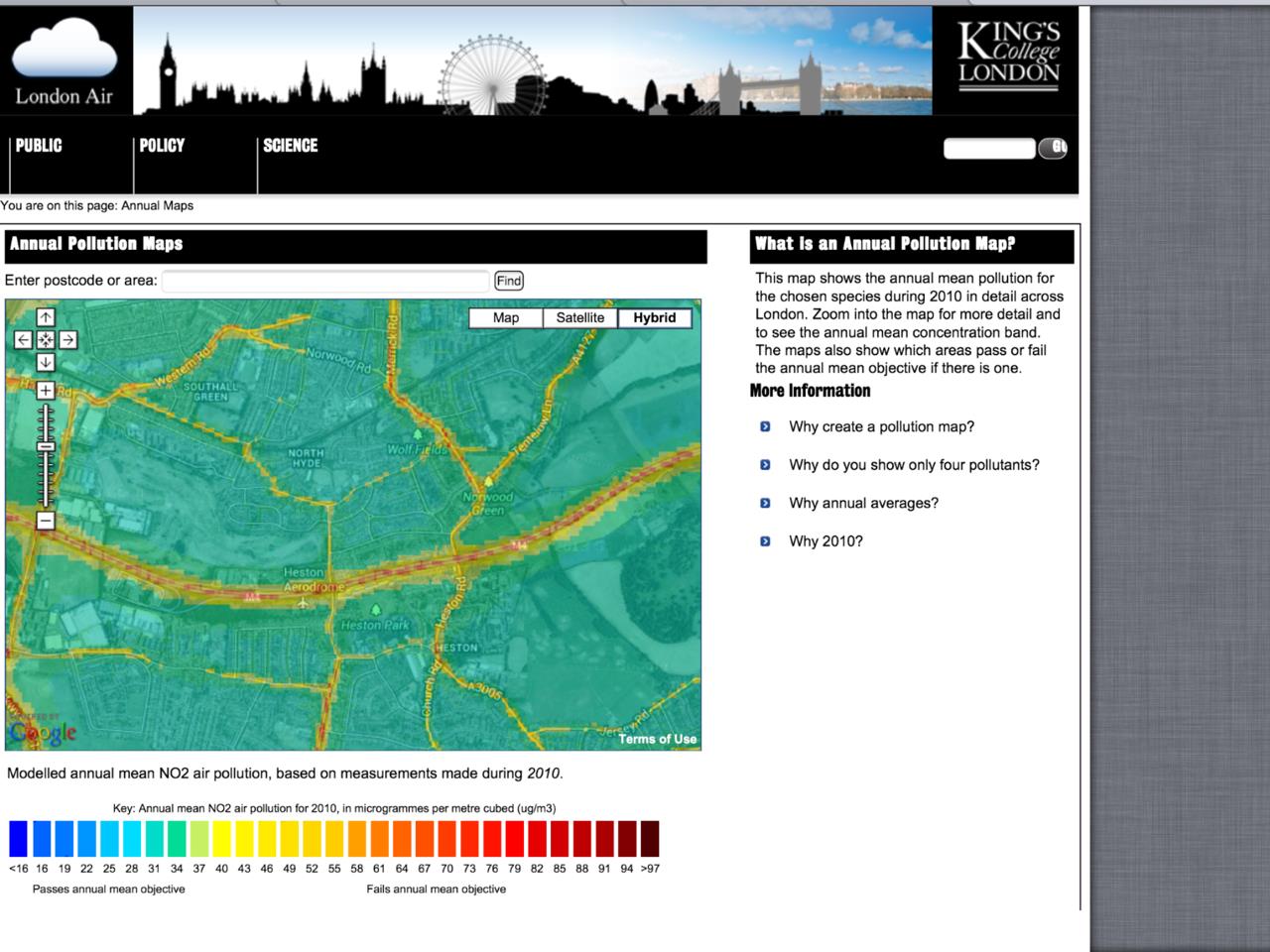Open the map Terms of Use link
The height and width of the screenshot is (952, 1270).
coord(657,739)
